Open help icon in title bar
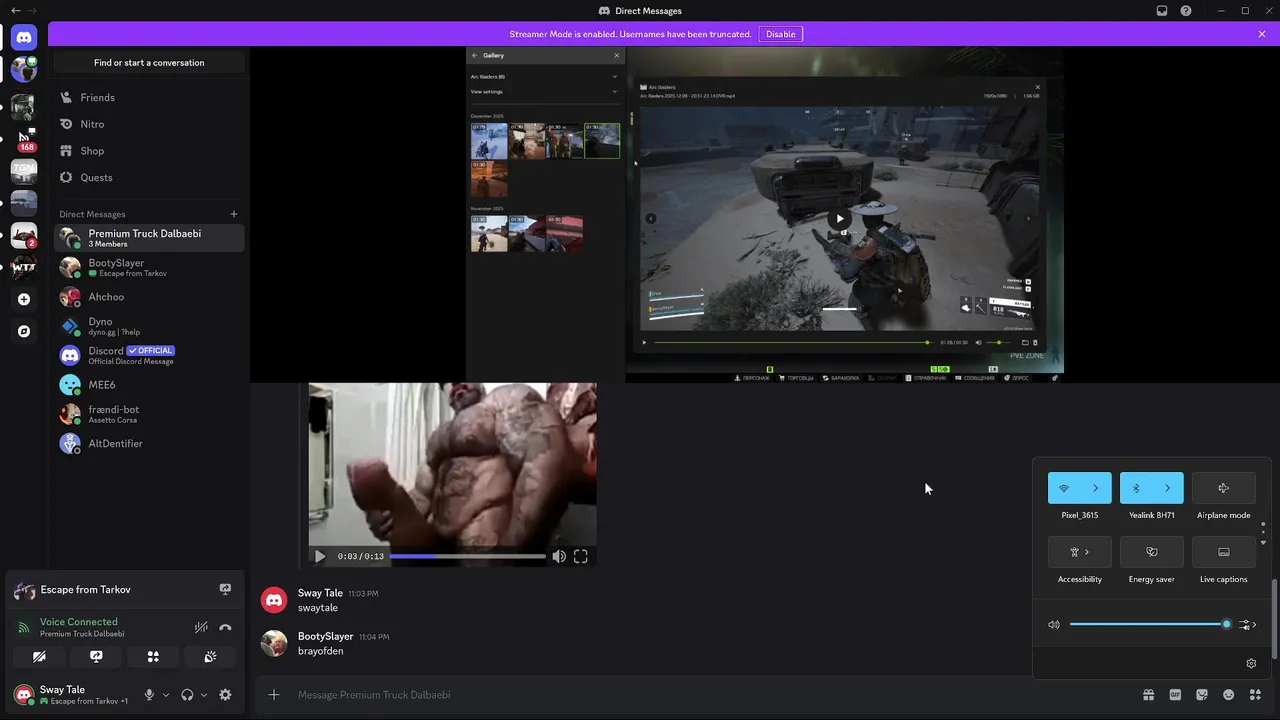This screenshot has width=1280, height=720. 1186,11
